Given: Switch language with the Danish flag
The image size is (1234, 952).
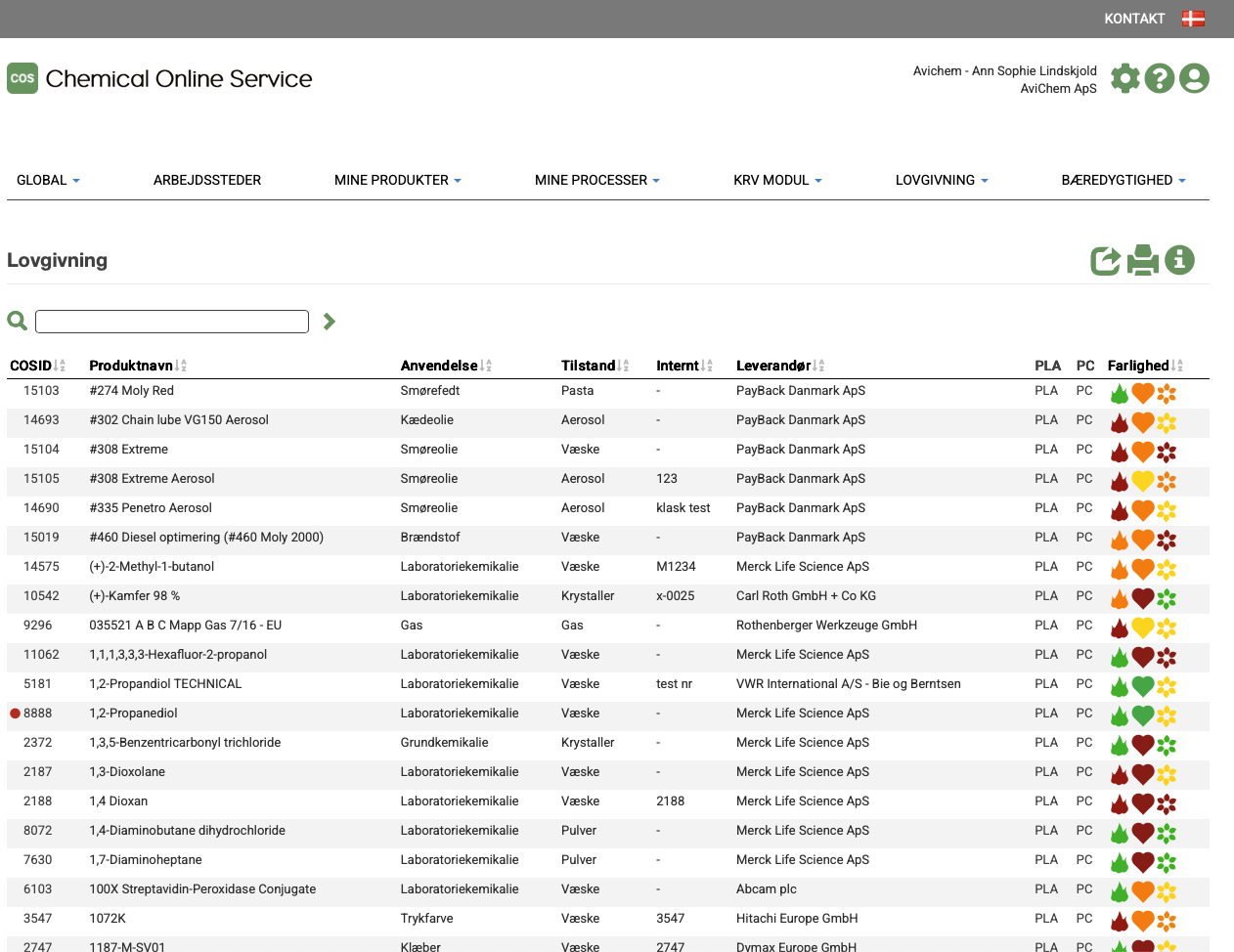Looking at the screenshot, I should point(1193,19).
